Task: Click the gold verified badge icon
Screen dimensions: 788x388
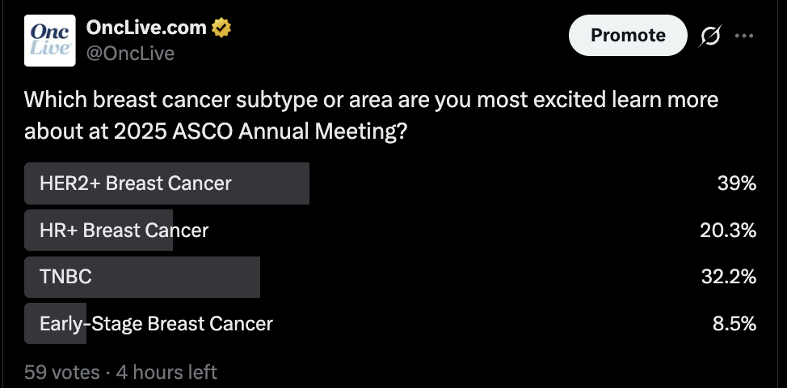Action: click(x=221, y=28)
